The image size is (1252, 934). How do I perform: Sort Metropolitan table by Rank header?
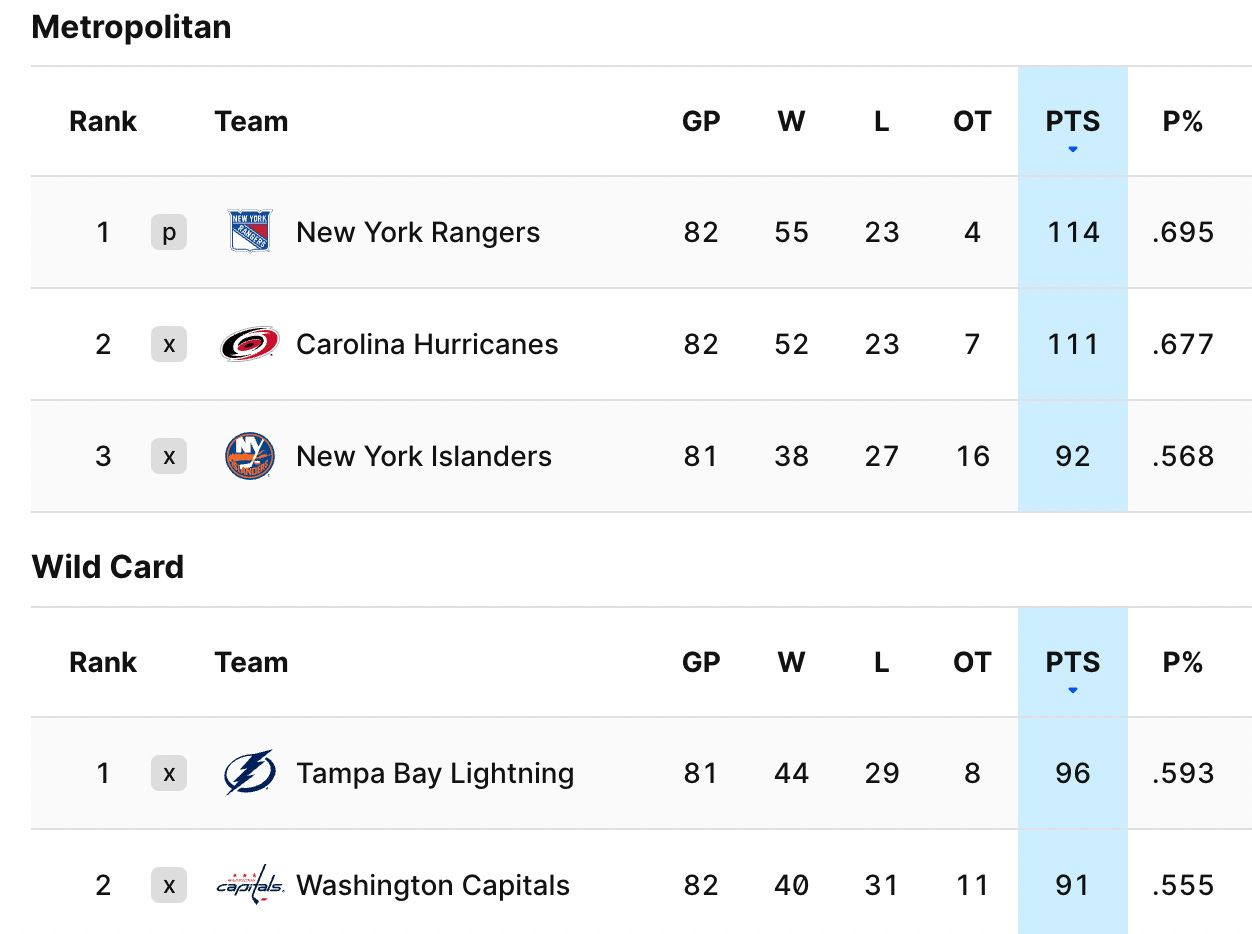point(103,122)
